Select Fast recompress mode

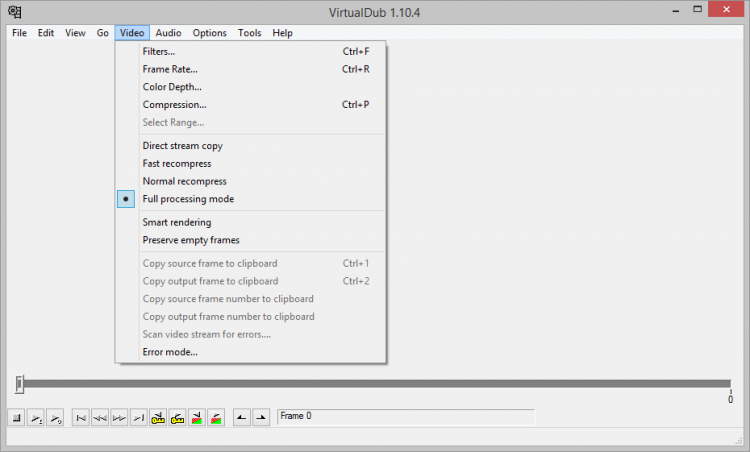click(x=251, y=164)
